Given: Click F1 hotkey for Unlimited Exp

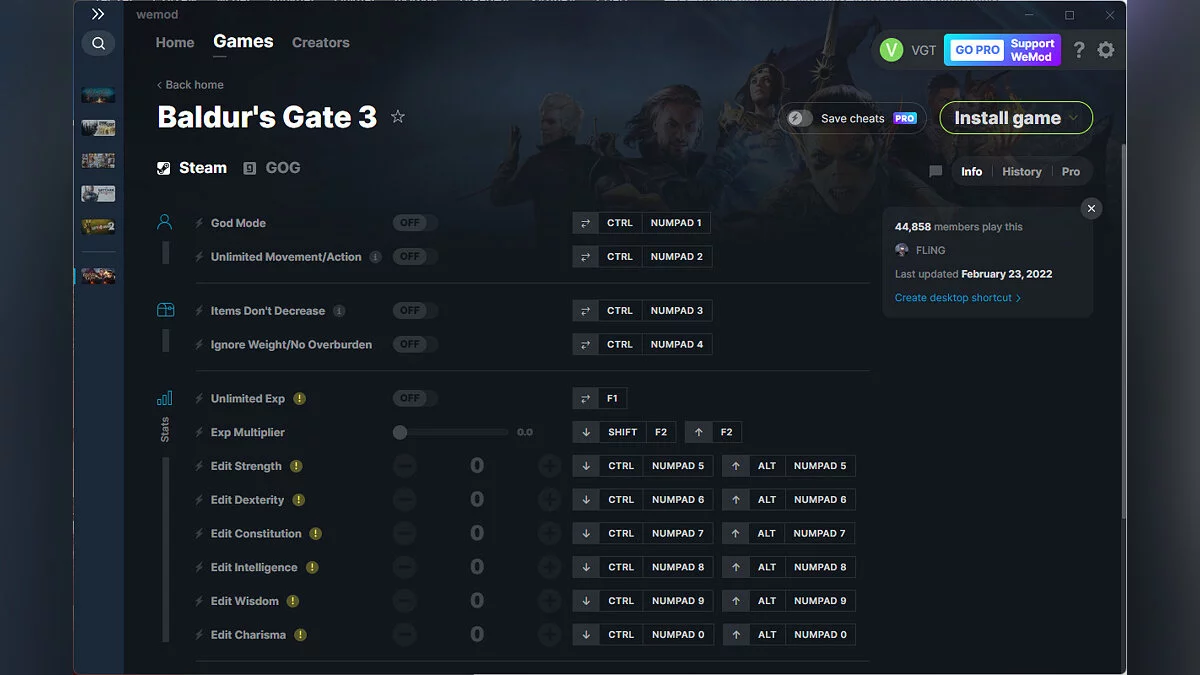Looking at the screenshot, I should click(x=612, y=398).
